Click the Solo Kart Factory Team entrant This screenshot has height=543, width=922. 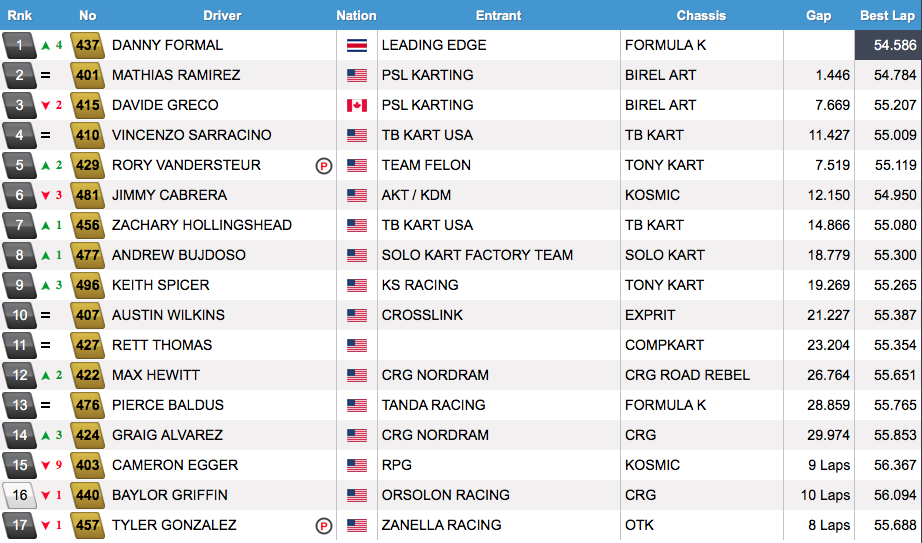[477, 255]
